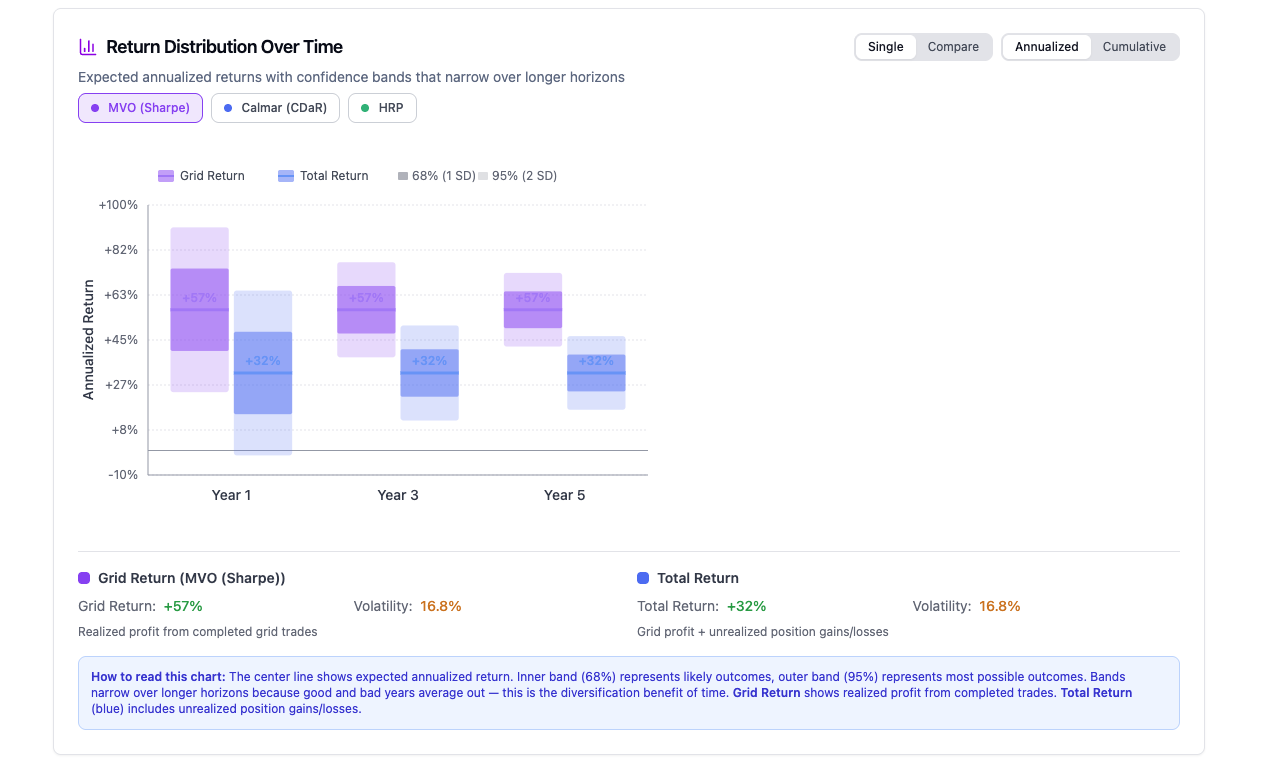Viewport: 1271px width, 770px height.
Task: Toggle Grid Return legend entry
Action: [x=201, y=176]
